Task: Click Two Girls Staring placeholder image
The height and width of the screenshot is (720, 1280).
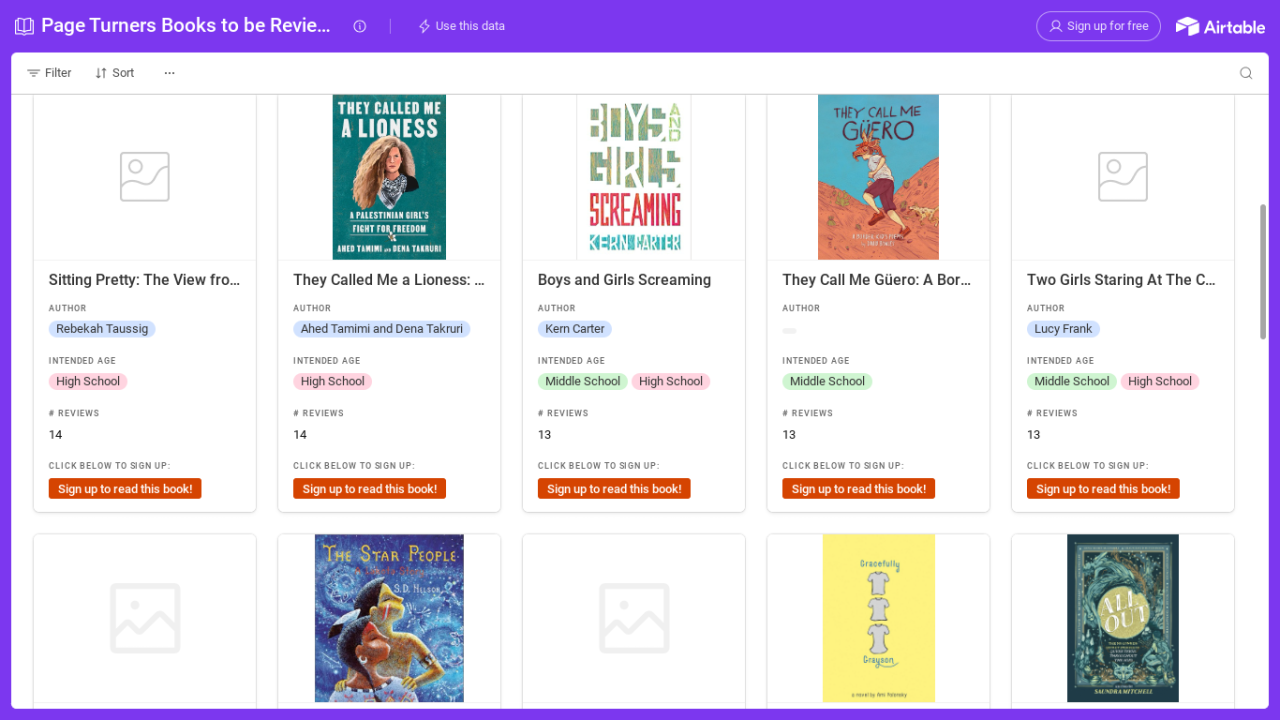Action: pos(1123,177)
